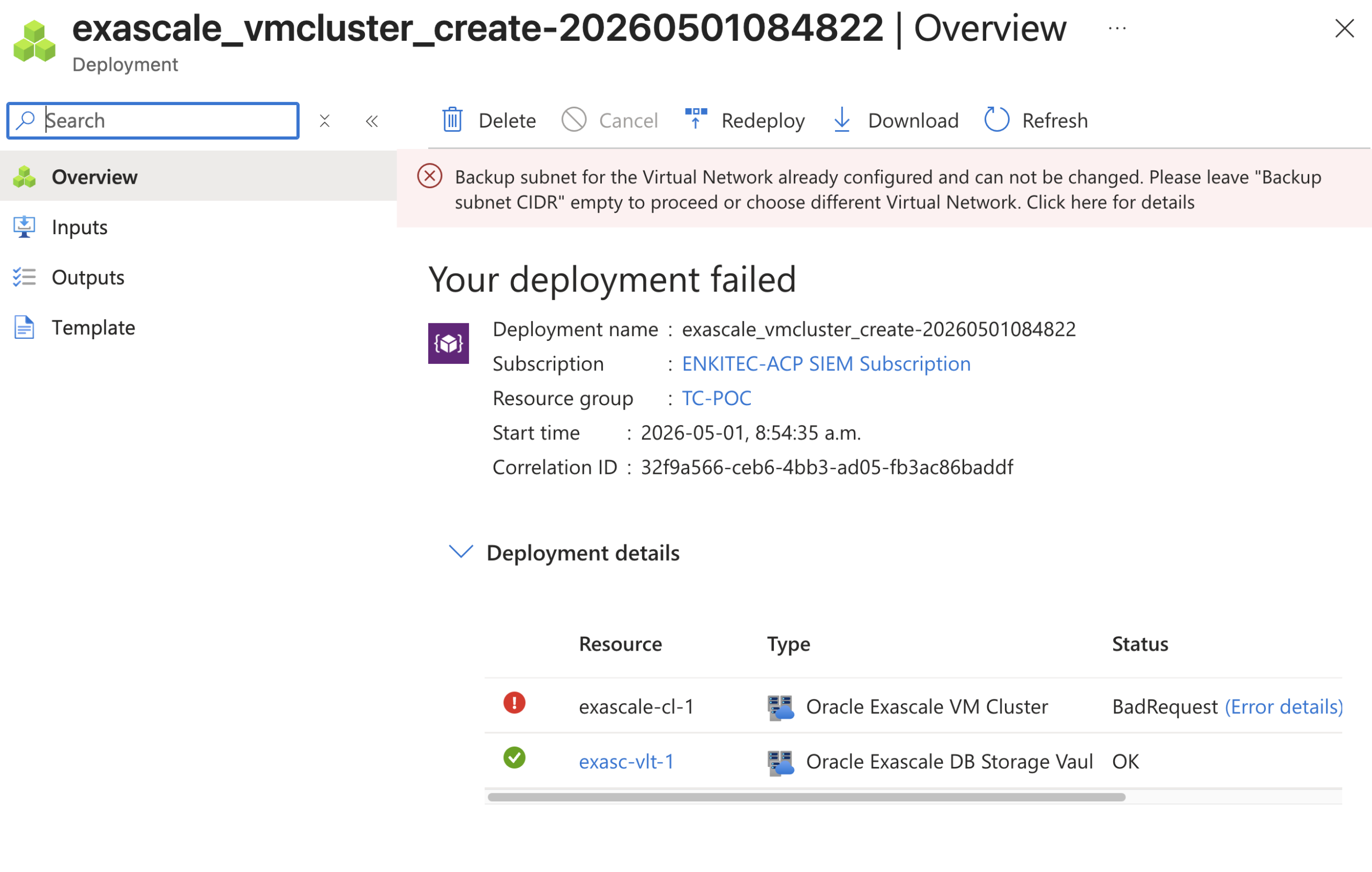
Task: Click the horizontal scrollbar under resource table
Action: tap(806, 797)
